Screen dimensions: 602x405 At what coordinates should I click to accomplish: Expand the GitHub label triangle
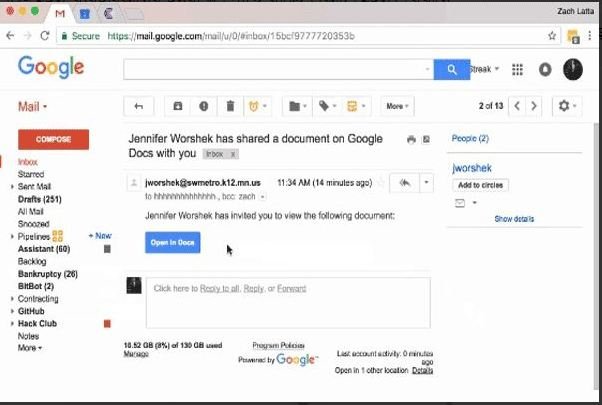(12, 311)
